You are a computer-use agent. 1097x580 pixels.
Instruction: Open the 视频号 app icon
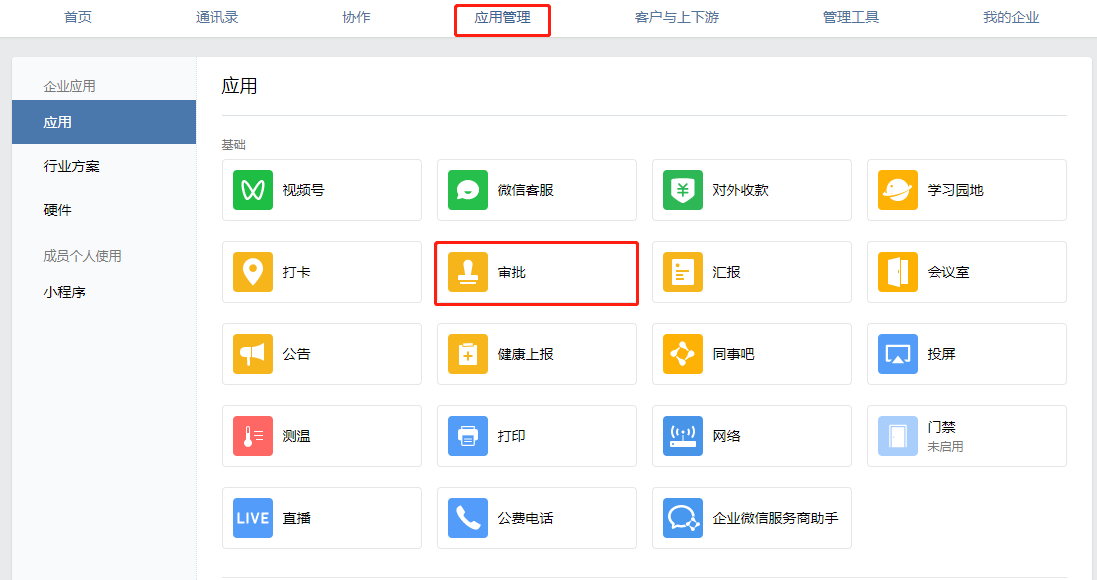tap(253, 190)
